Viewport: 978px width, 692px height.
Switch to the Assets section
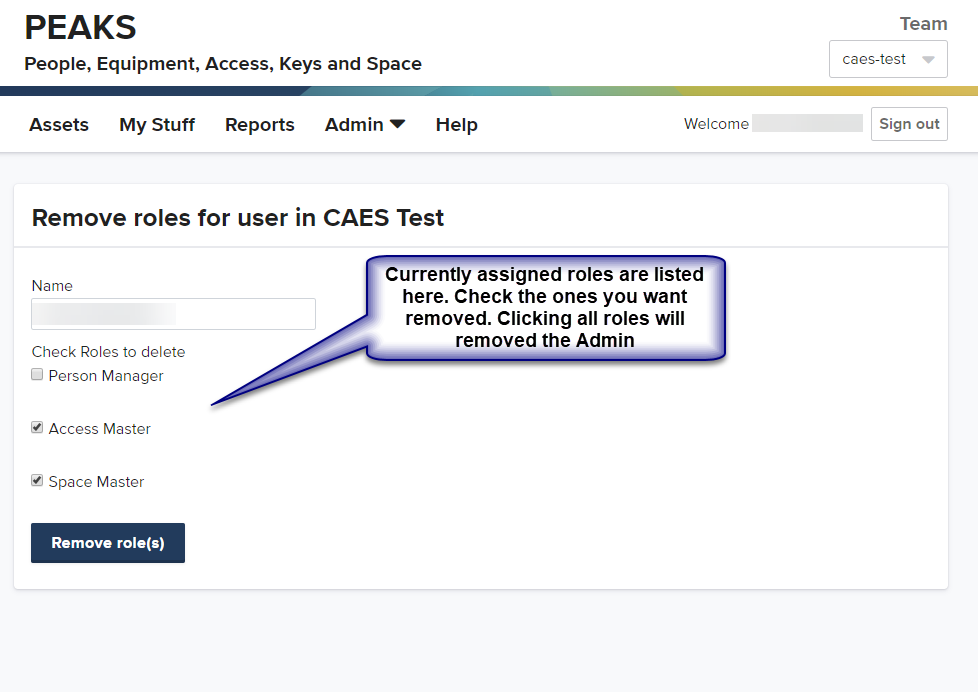tap(58, 123)
